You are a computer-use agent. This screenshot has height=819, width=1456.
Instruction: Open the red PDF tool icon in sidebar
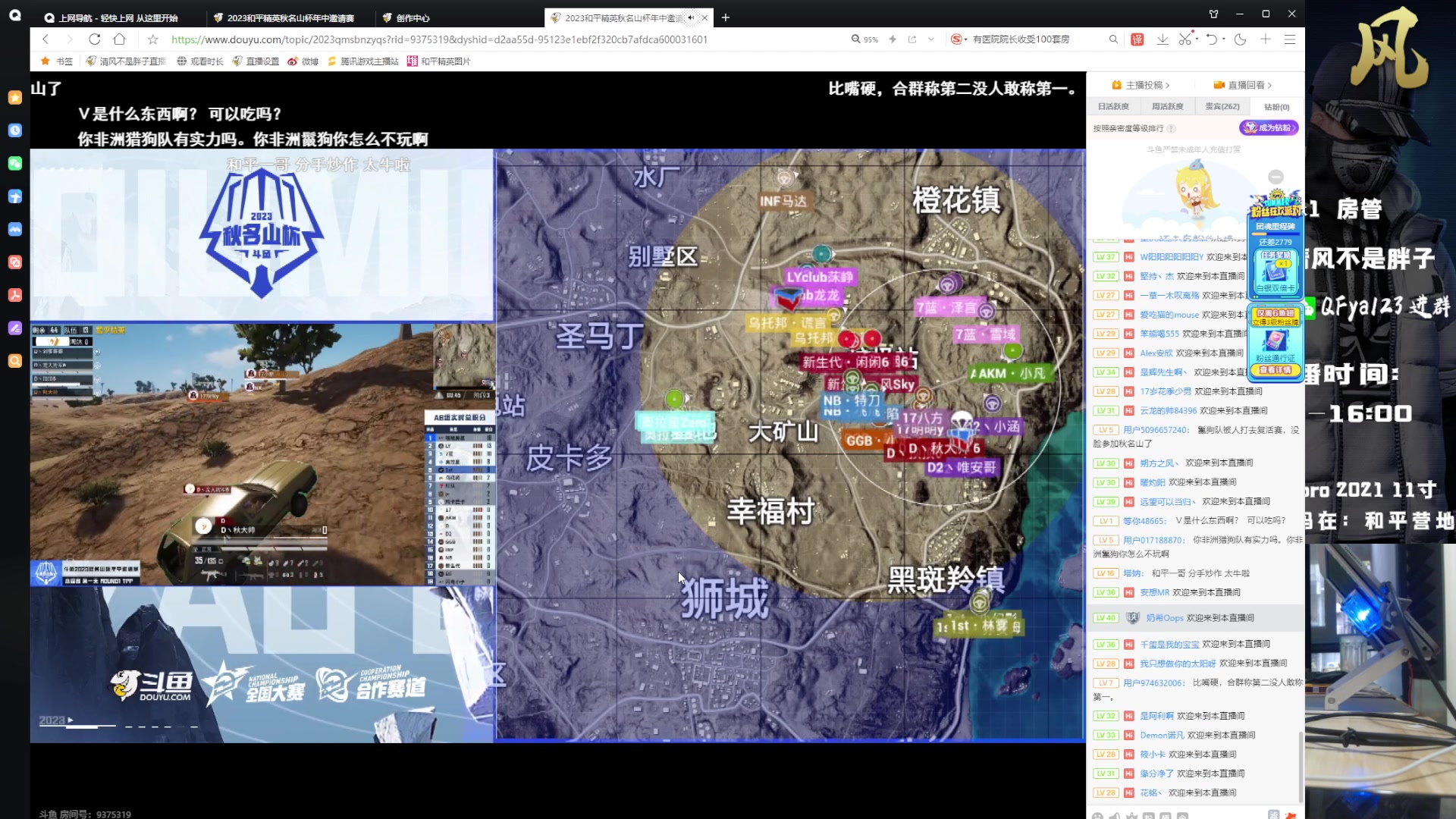point(15,295)
